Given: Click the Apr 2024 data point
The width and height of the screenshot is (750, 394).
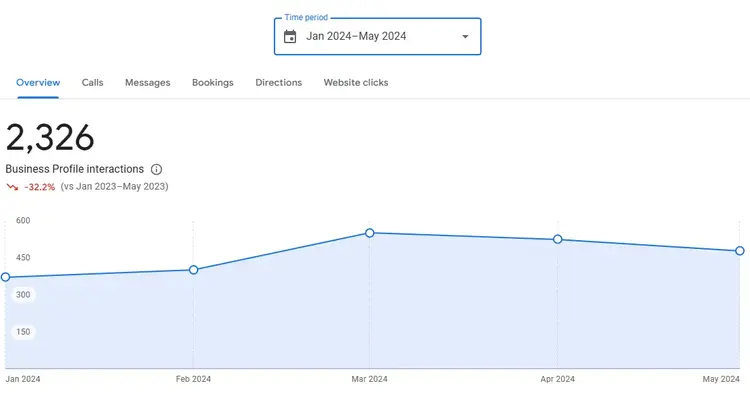Looking at the screenshot, I should 558,239.
